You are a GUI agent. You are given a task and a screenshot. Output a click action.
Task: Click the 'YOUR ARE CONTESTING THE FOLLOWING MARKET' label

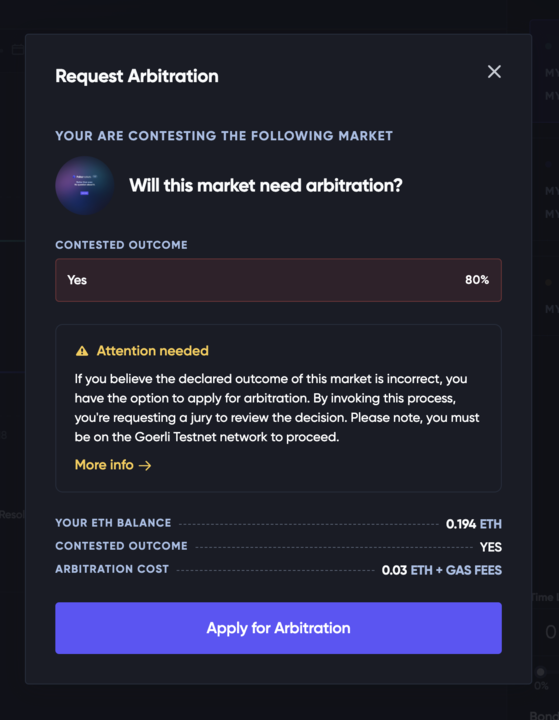(224, 136)
